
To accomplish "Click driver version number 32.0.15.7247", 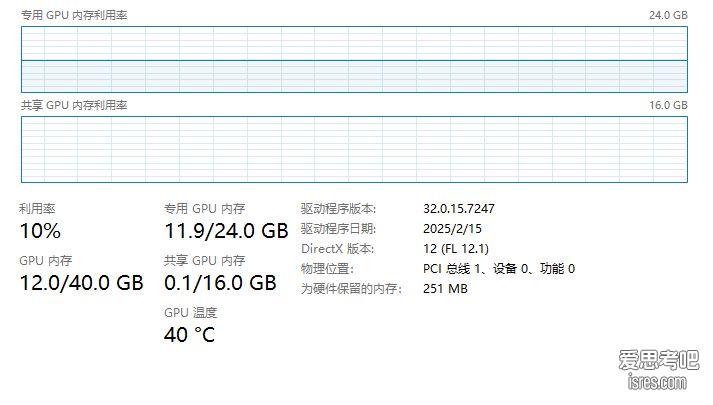I will [459, 209].
